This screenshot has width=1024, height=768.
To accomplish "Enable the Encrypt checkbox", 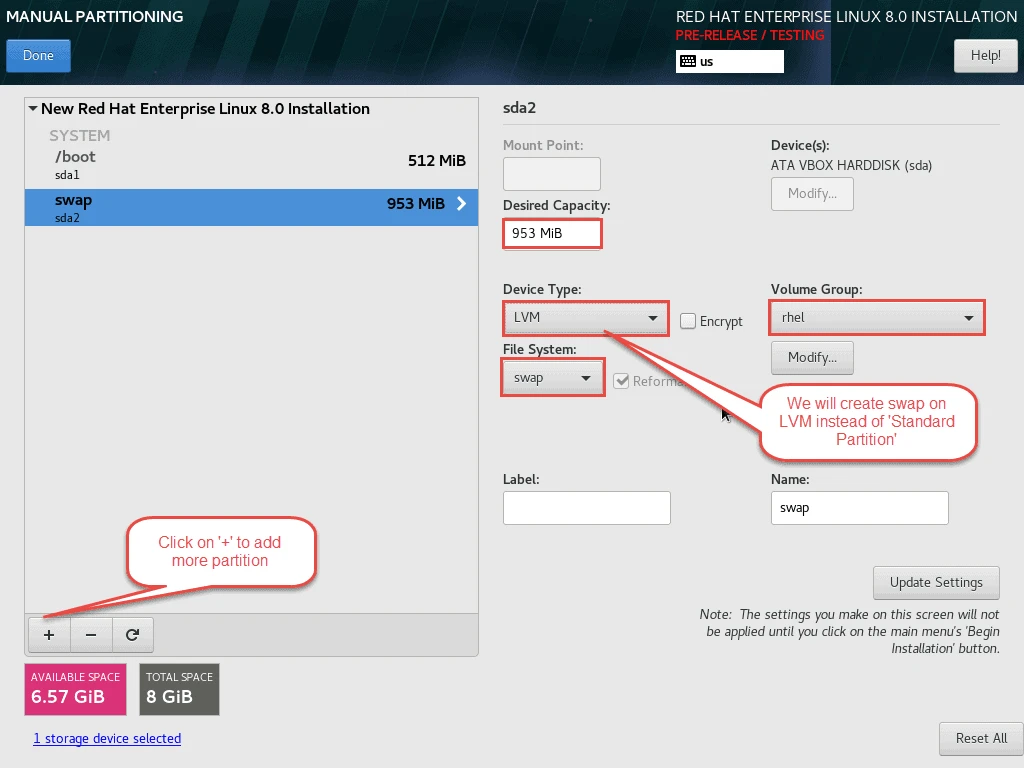I will pyautogui.click(x=688, y=321).
